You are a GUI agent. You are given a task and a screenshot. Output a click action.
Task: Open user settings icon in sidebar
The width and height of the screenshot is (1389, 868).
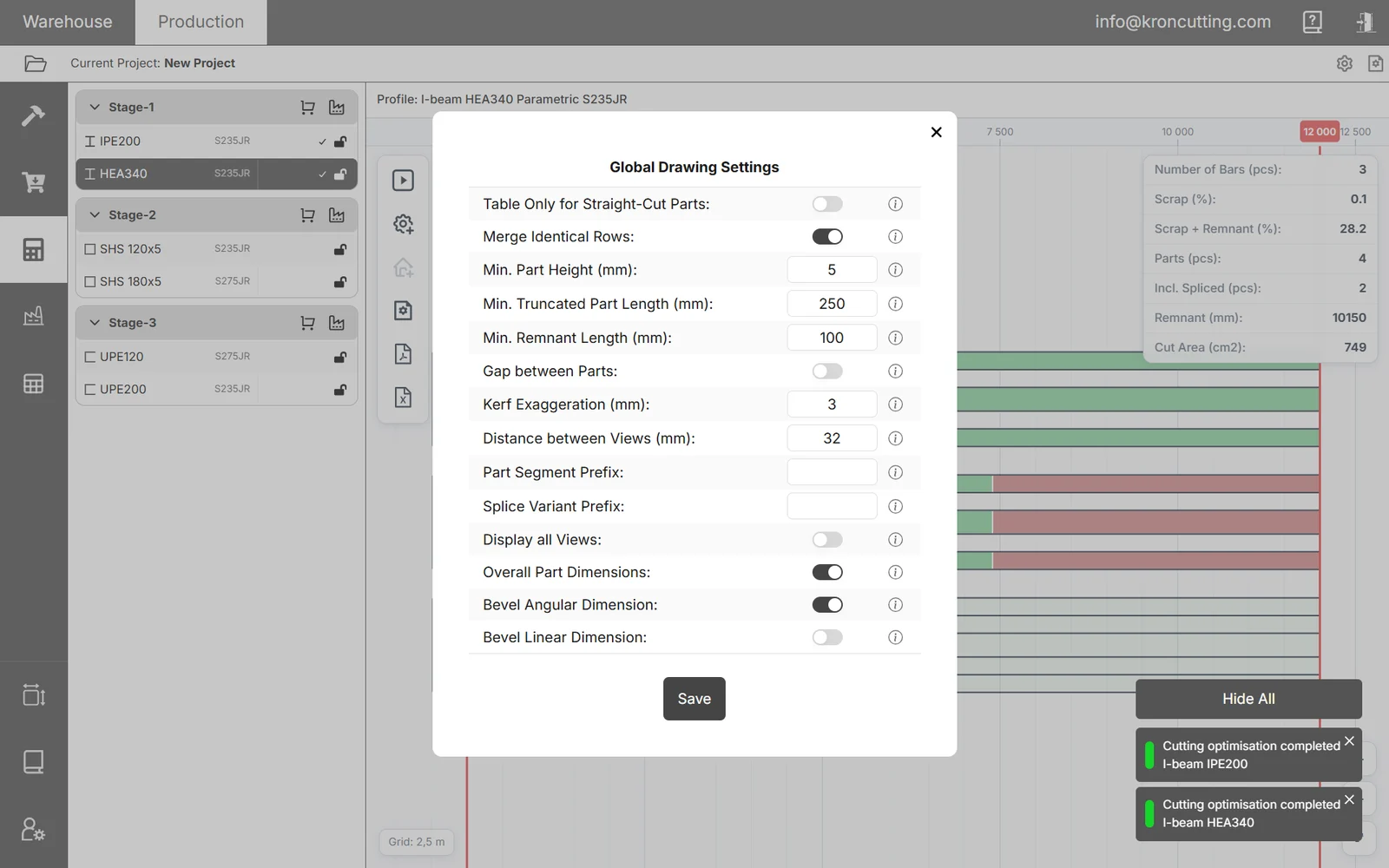point(33,829)
